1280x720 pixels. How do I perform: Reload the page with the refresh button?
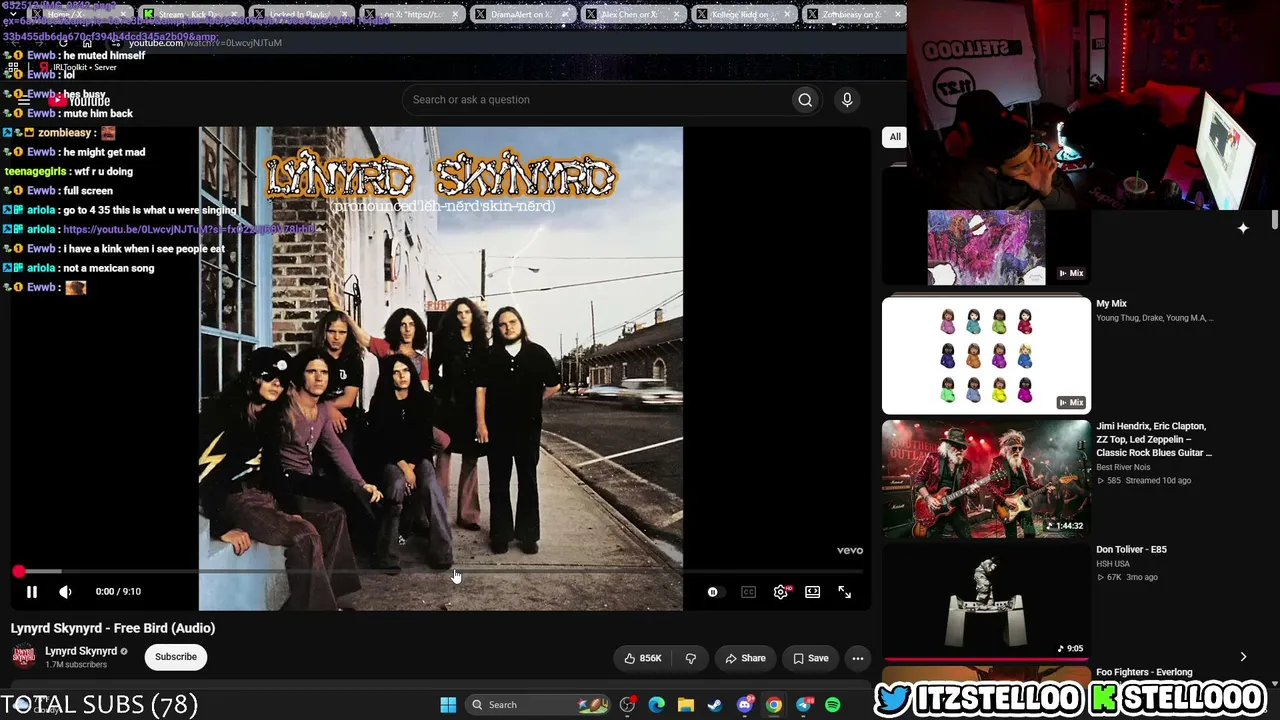click(x=63, y=43)
